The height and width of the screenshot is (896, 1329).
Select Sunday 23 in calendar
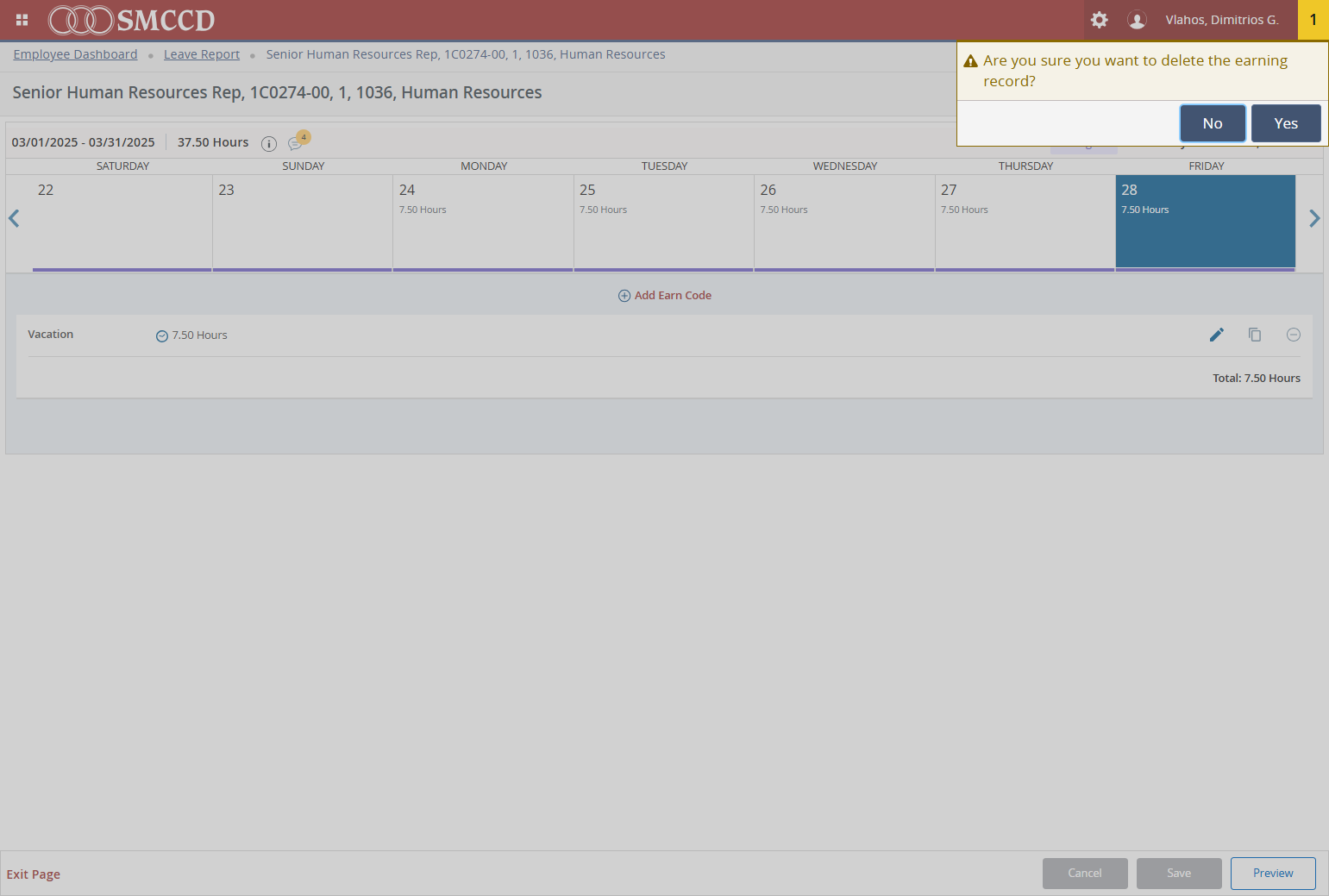(x=303, y=222)
